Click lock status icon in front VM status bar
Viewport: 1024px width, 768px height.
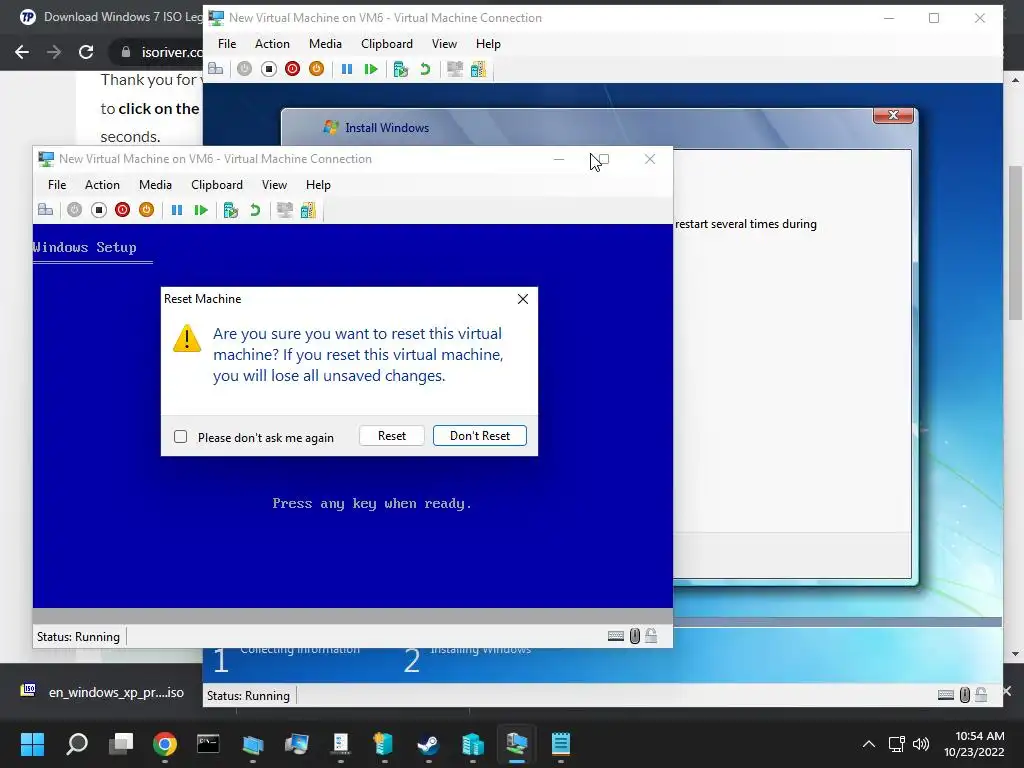tap(651, 636)
